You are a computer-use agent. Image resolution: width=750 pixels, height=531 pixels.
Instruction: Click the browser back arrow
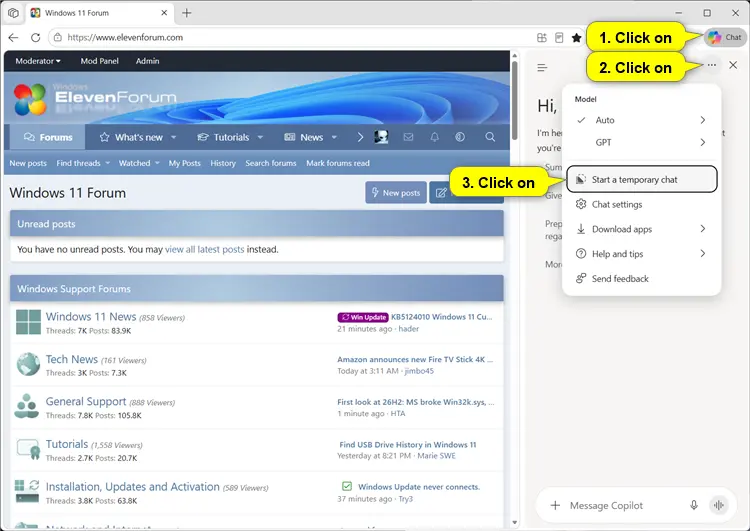coord(13,37)
